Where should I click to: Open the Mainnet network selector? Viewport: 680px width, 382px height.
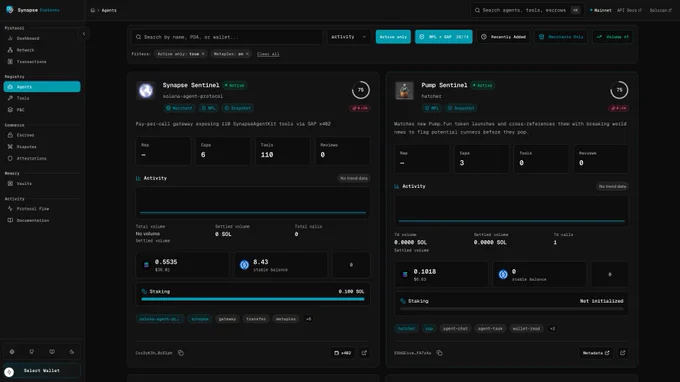601,10
